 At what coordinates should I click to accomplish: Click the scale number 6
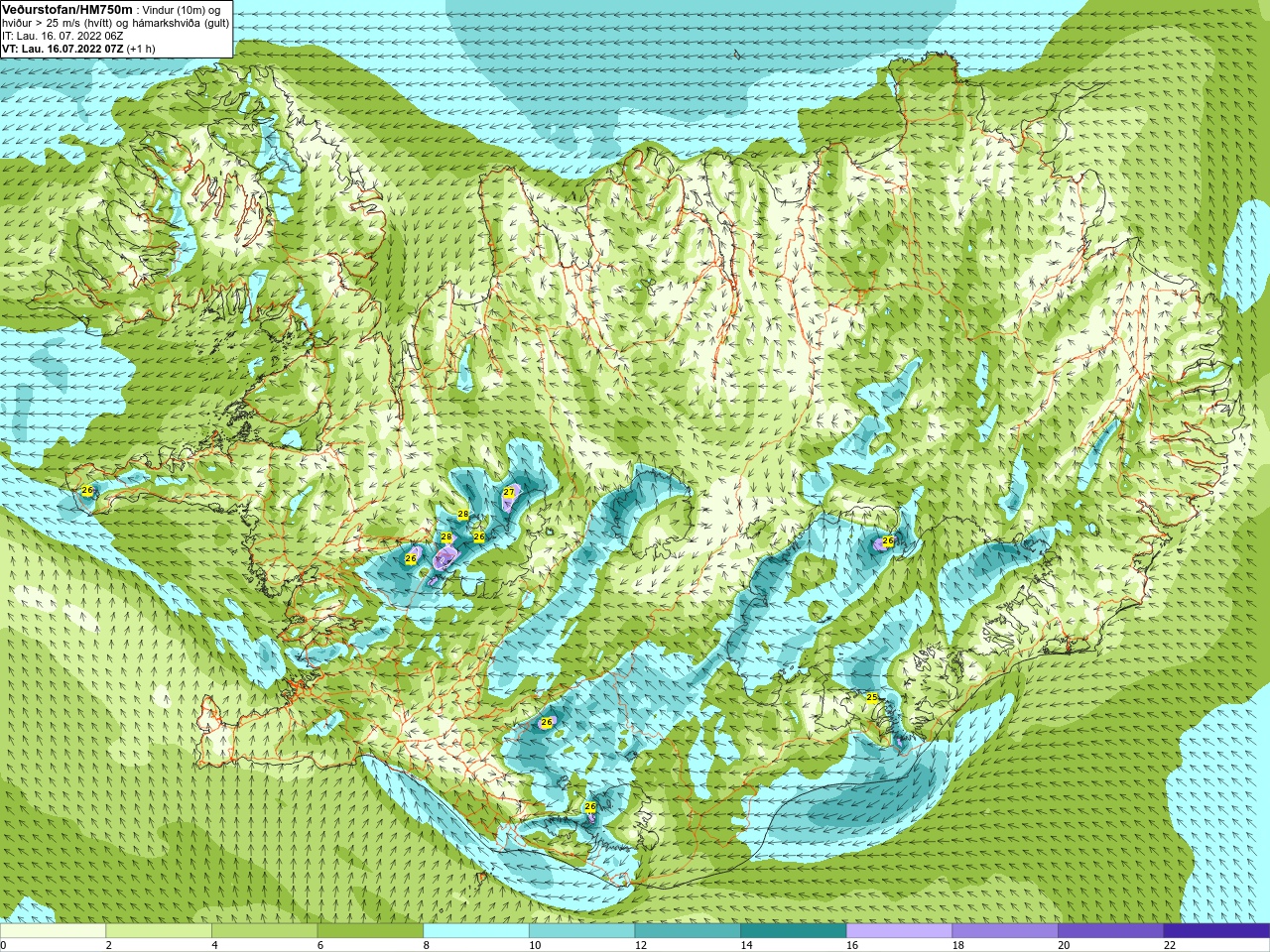point(320,945)
